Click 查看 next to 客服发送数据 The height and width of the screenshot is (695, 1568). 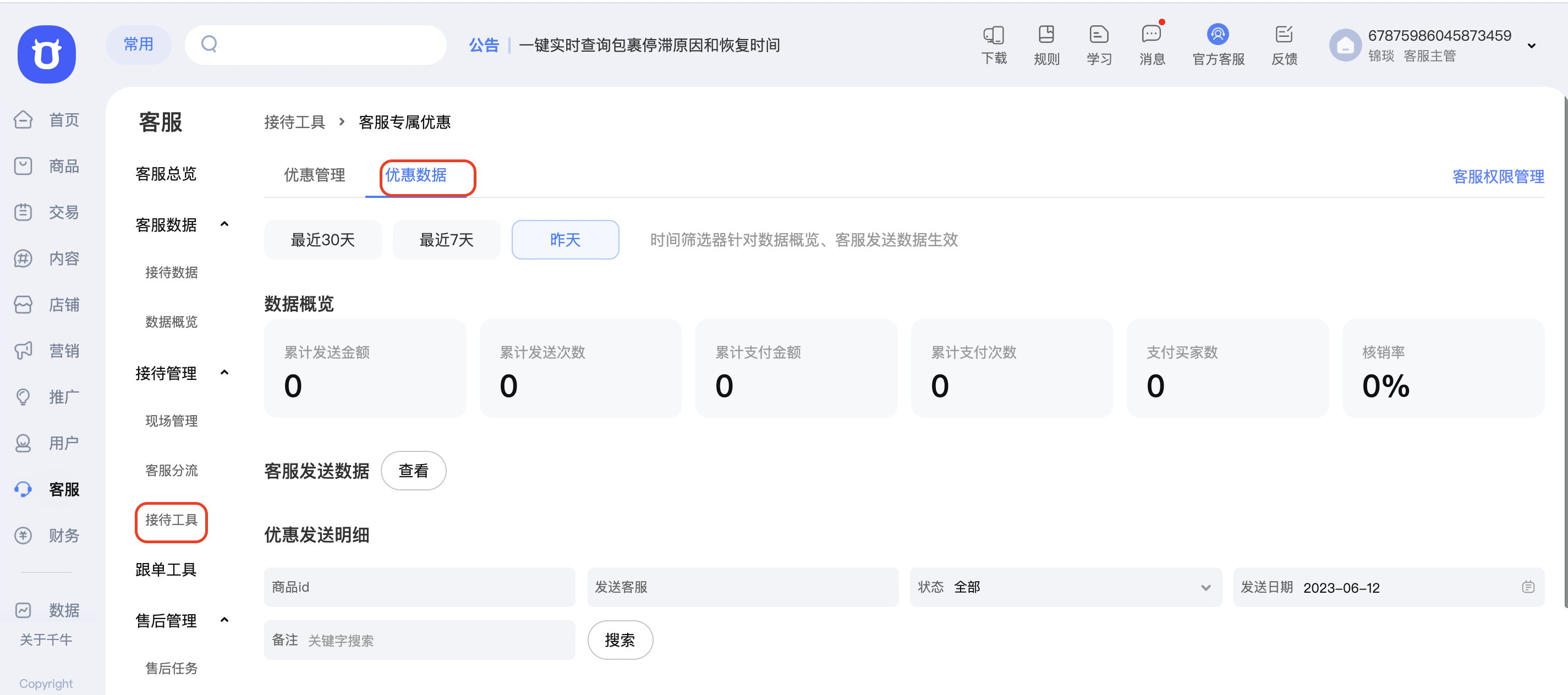point(413,471)
